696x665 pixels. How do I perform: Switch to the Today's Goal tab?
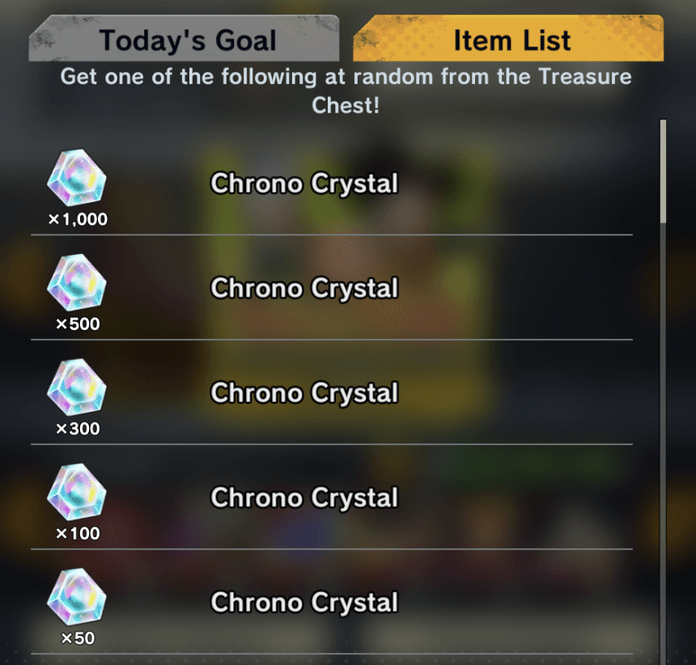click(x=187, y=41)
